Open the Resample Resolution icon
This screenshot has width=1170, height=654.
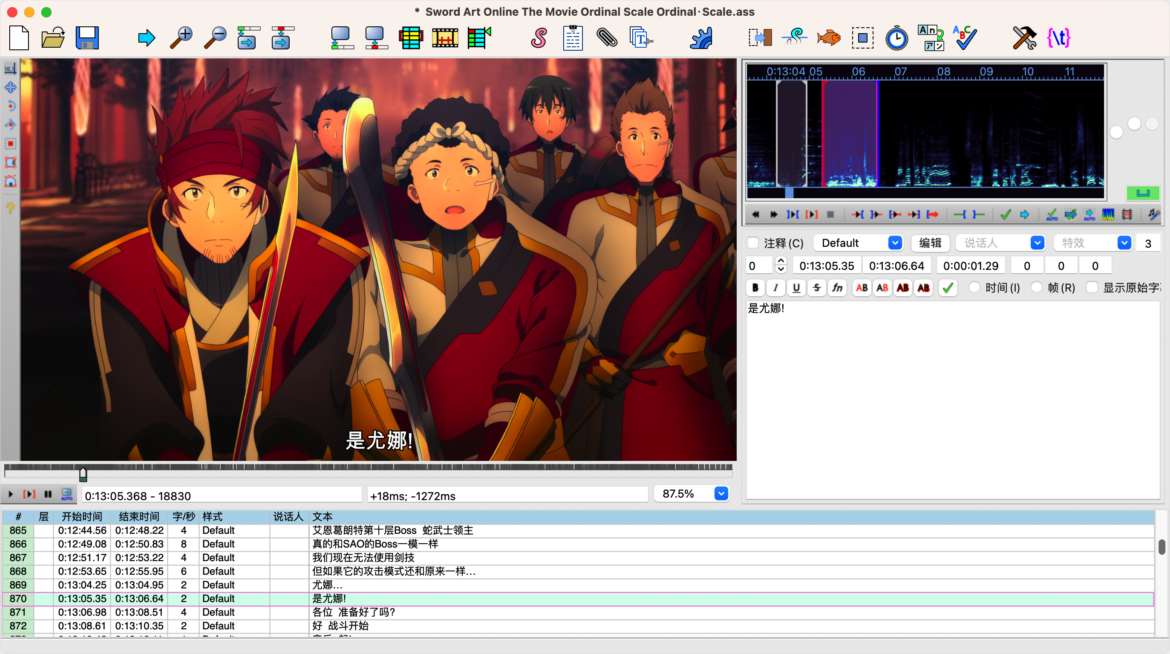(863, 37)
